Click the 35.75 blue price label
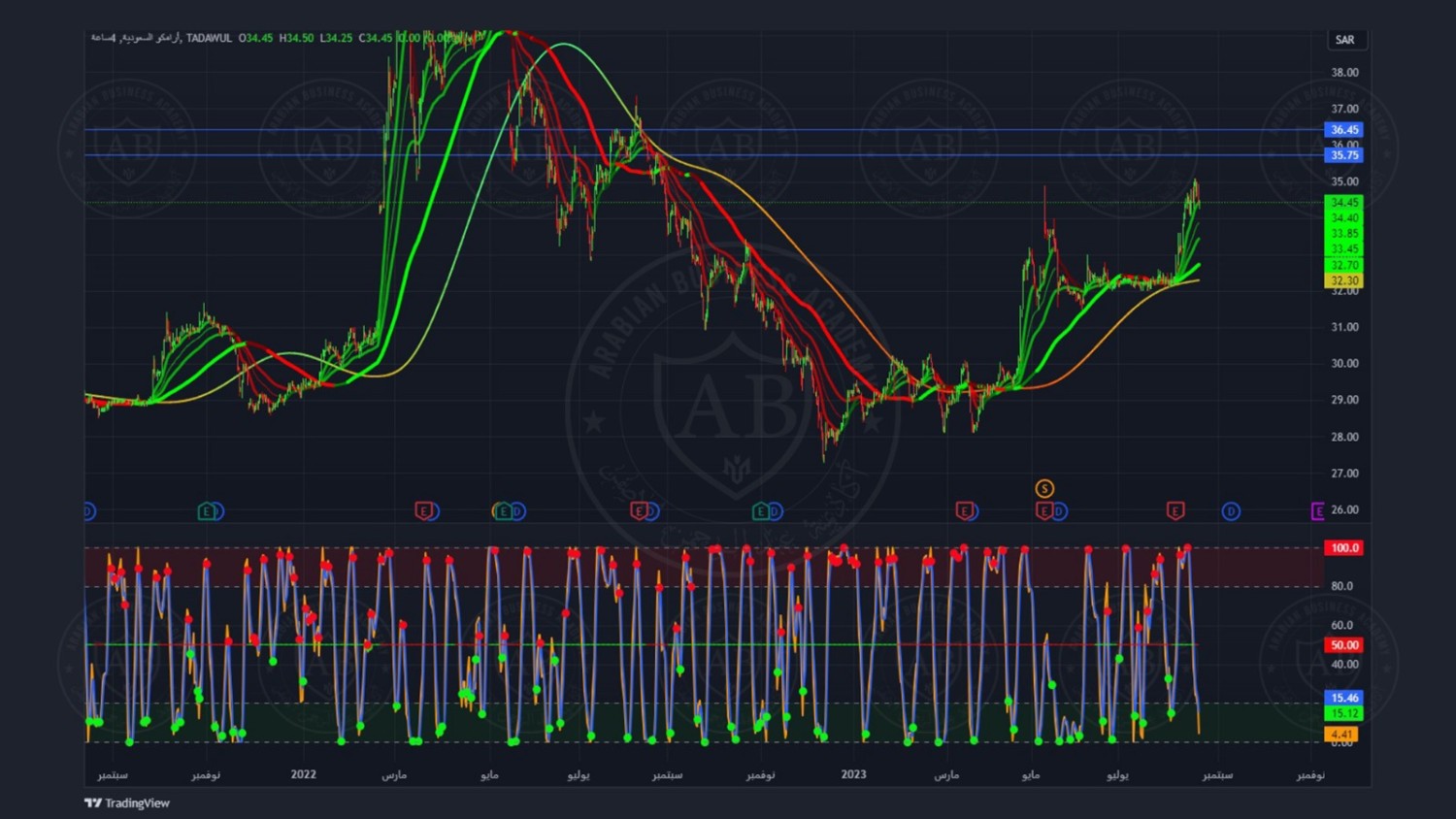 tap(1344, 154)
